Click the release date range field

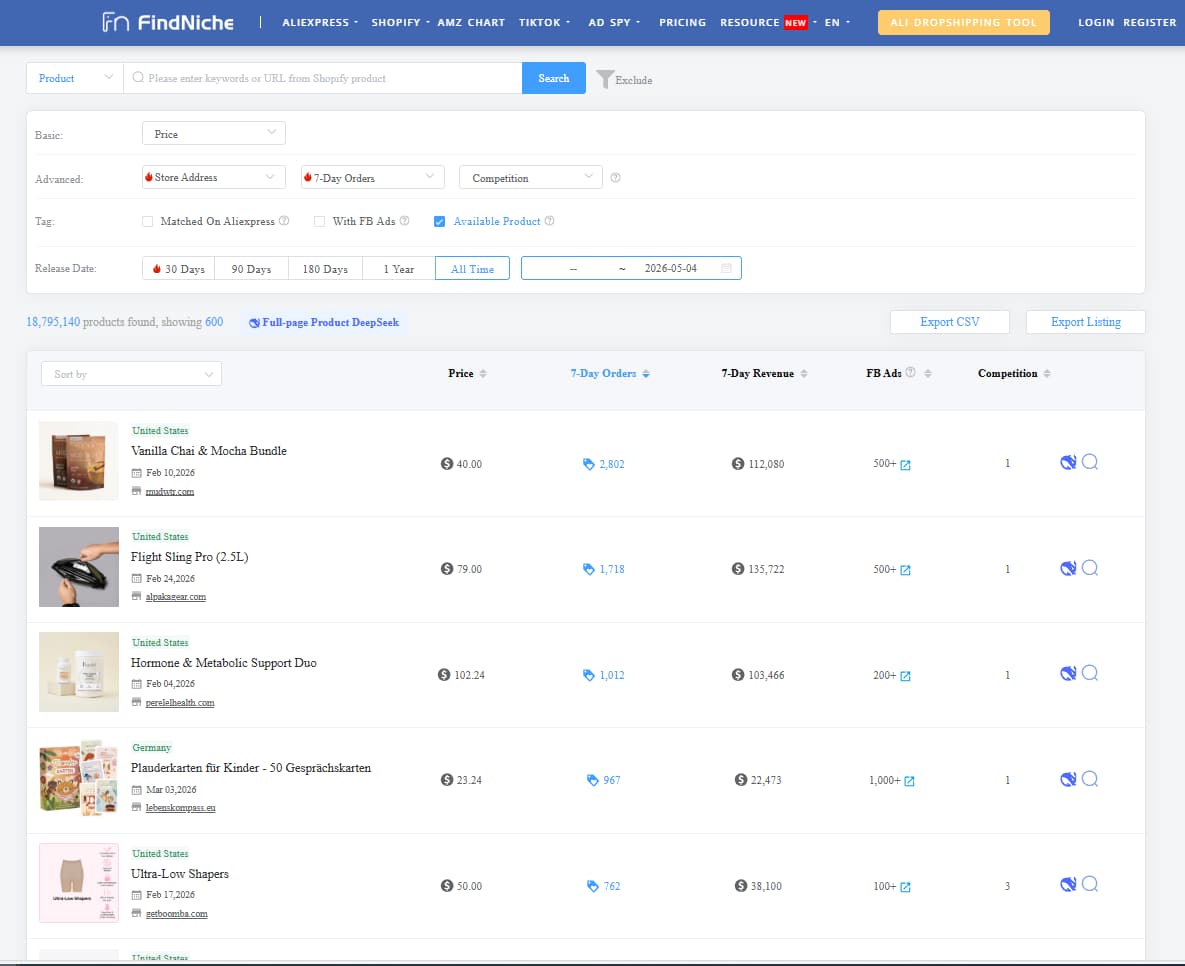click(x=631, y=268)
